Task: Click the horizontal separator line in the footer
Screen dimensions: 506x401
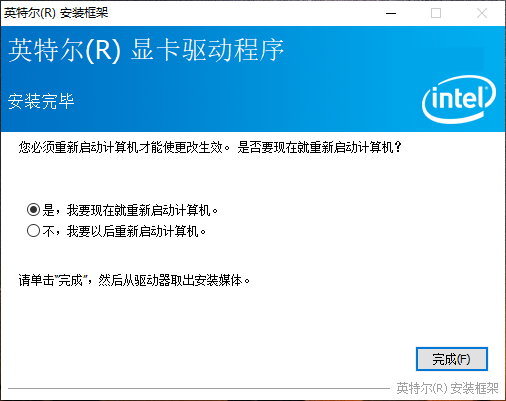Action: click(199, 388)
